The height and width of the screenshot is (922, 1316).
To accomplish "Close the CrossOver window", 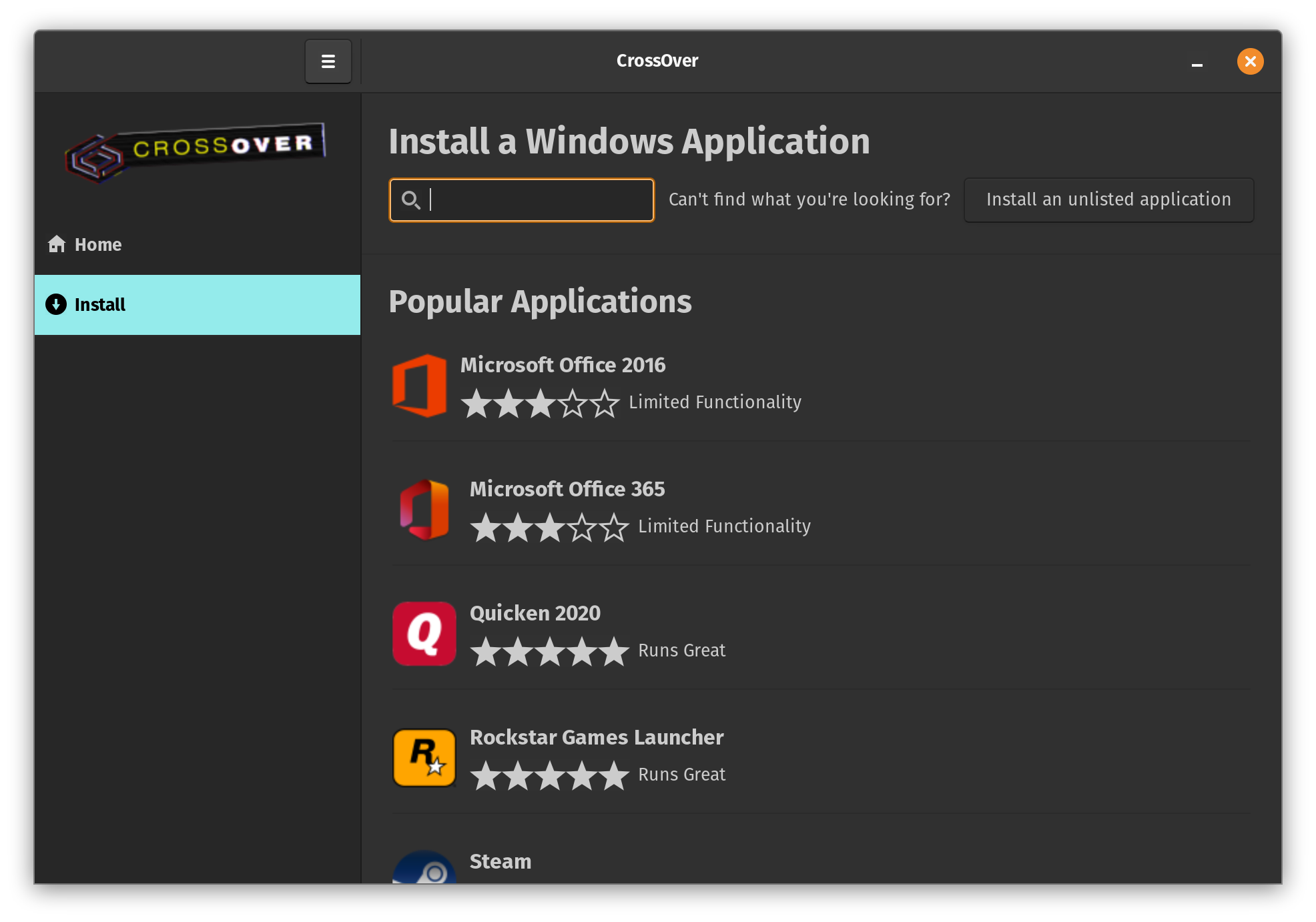I will point(1250,61).
